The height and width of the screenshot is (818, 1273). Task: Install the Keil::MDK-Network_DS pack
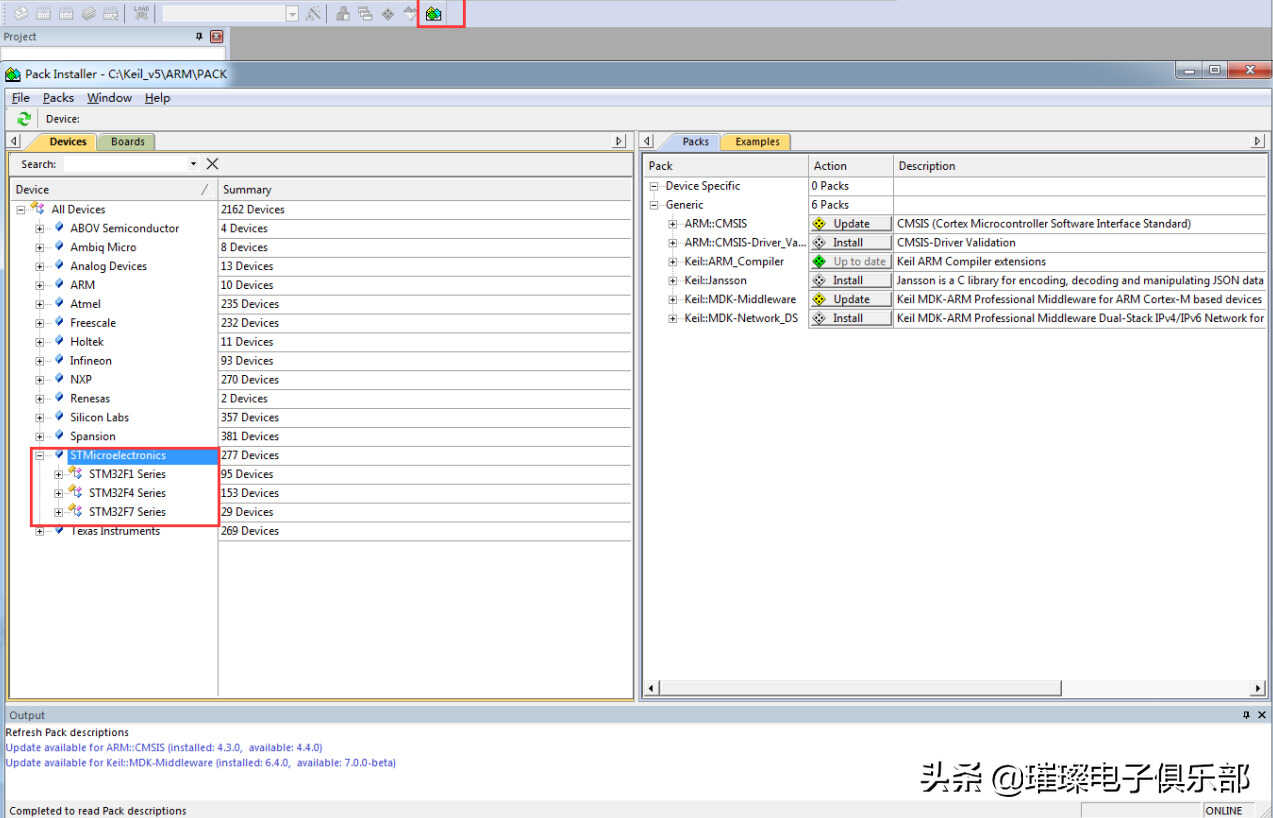[850, 318]
